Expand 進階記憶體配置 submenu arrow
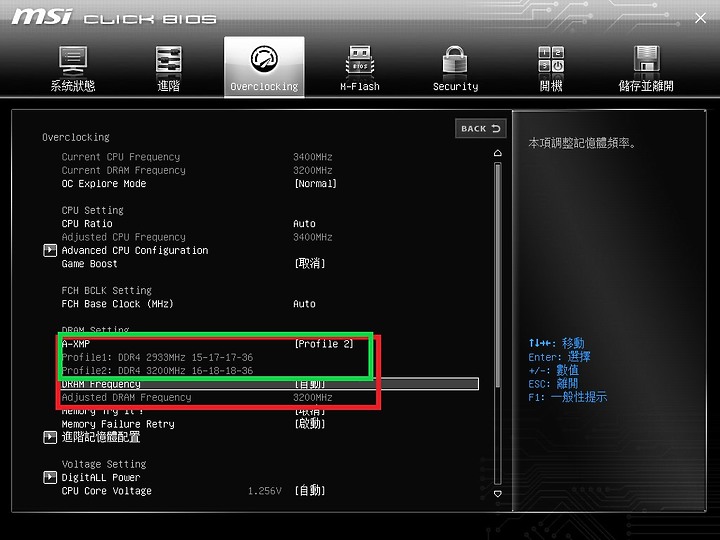Screen dimensions: 720x540 pyautogui.click(x=50, y=437)
